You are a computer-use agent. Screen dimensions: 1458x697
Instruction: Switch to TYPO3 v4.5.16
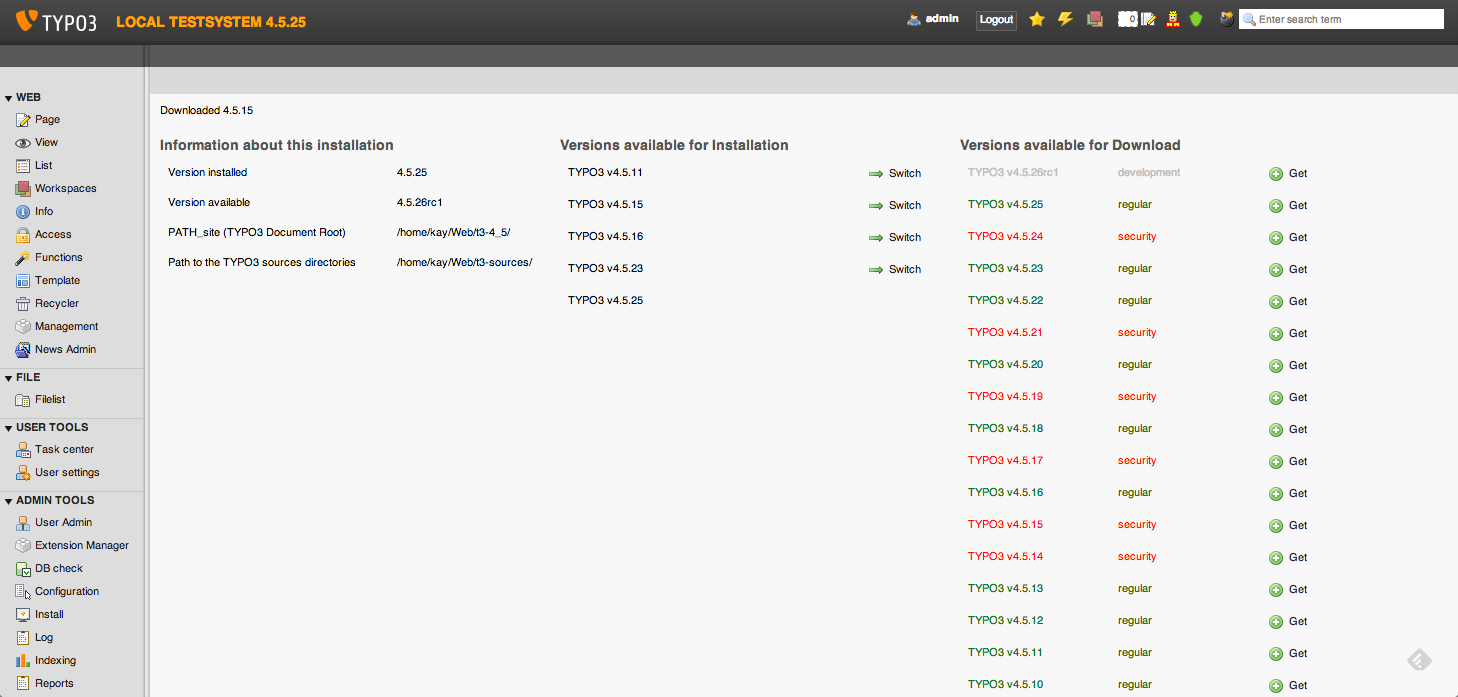tap(895, 238)
